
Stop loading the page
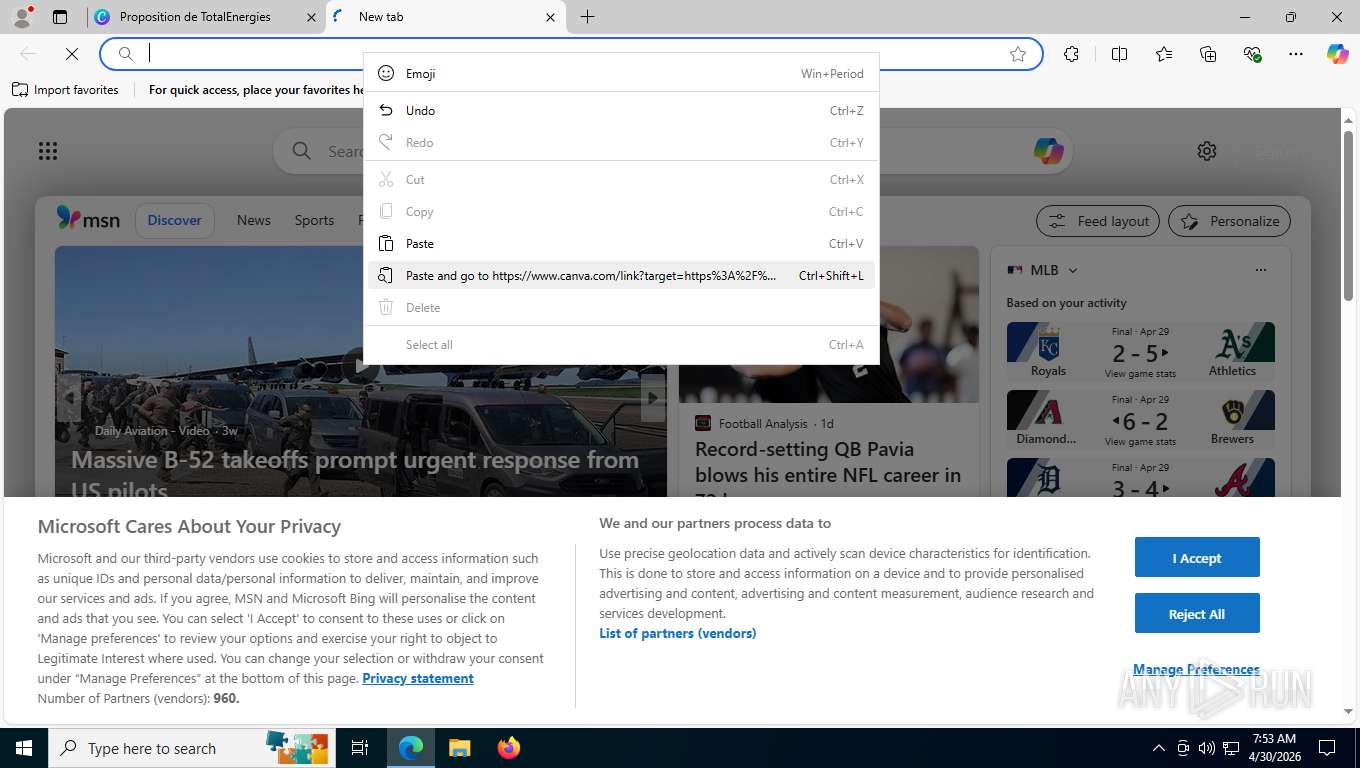[71, 54]
